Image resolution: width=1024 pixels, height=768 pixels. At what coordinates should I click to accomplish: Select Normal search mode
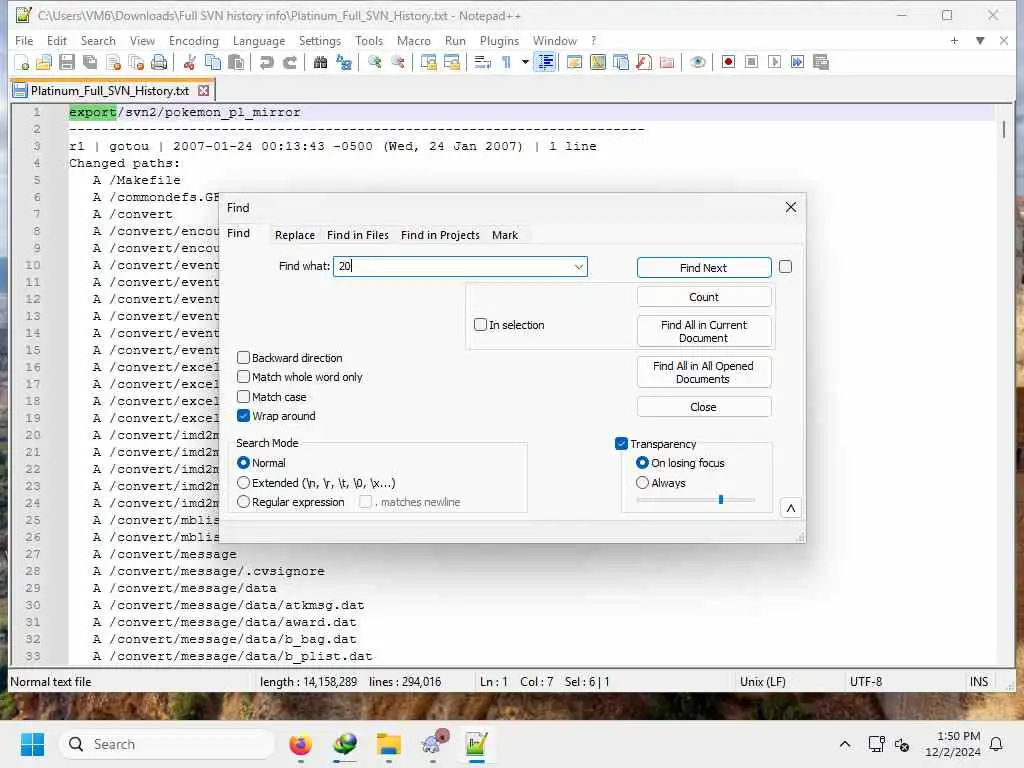pyautogui.click(x=244, y=462)
